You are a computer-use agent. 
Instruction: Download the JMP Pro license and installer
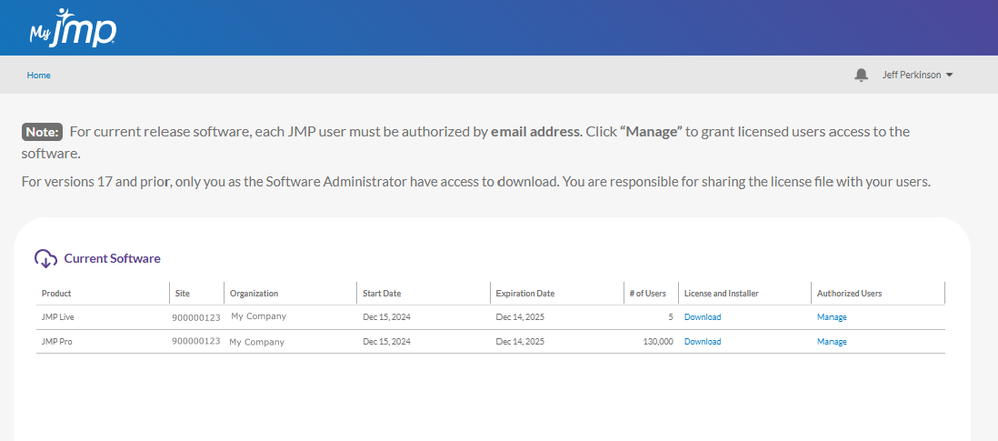pyautogui.click(x=702, y=342)
